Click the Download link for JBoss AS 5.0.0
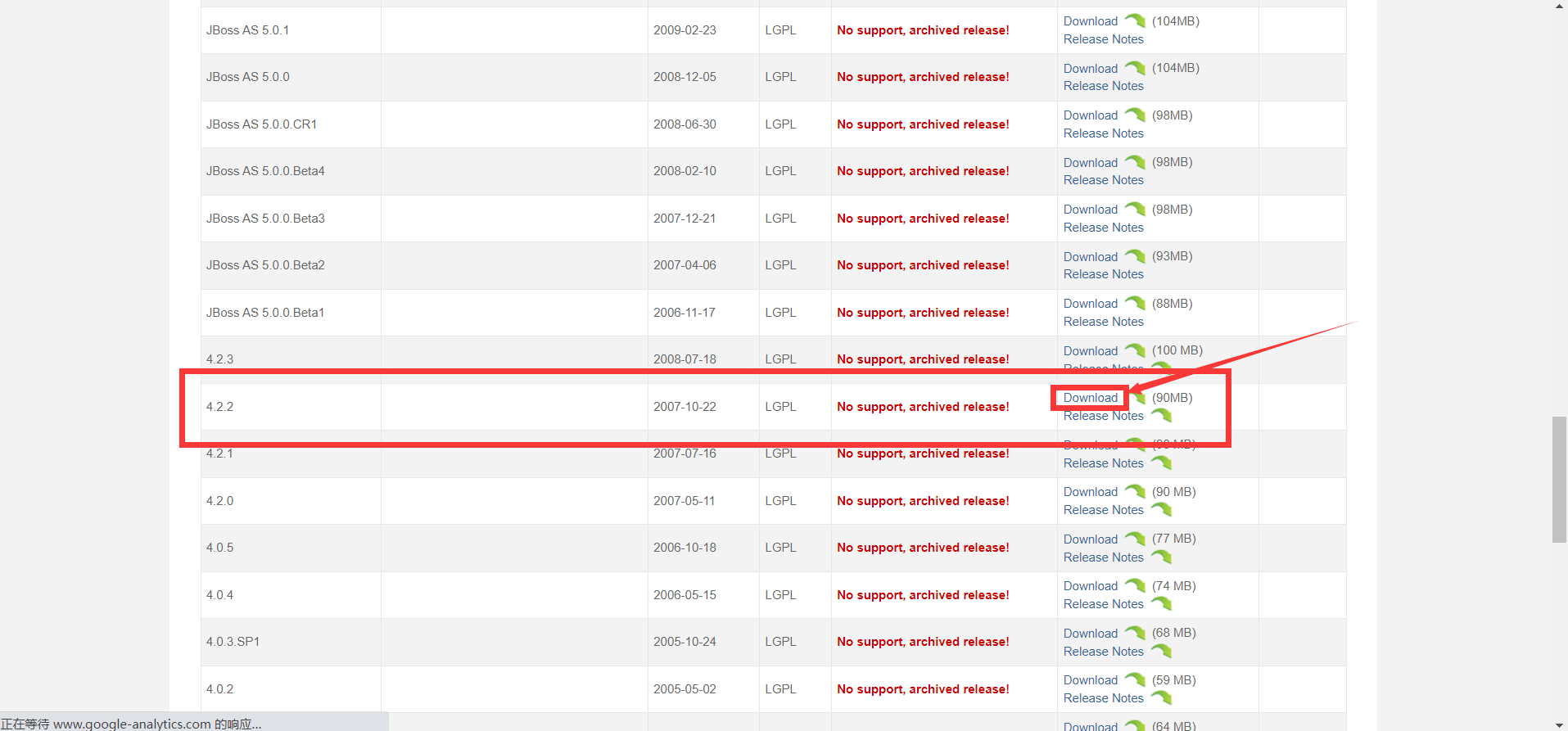Image resolution: width=1568 pixels, height=731 pixels. pos(1091,69)
